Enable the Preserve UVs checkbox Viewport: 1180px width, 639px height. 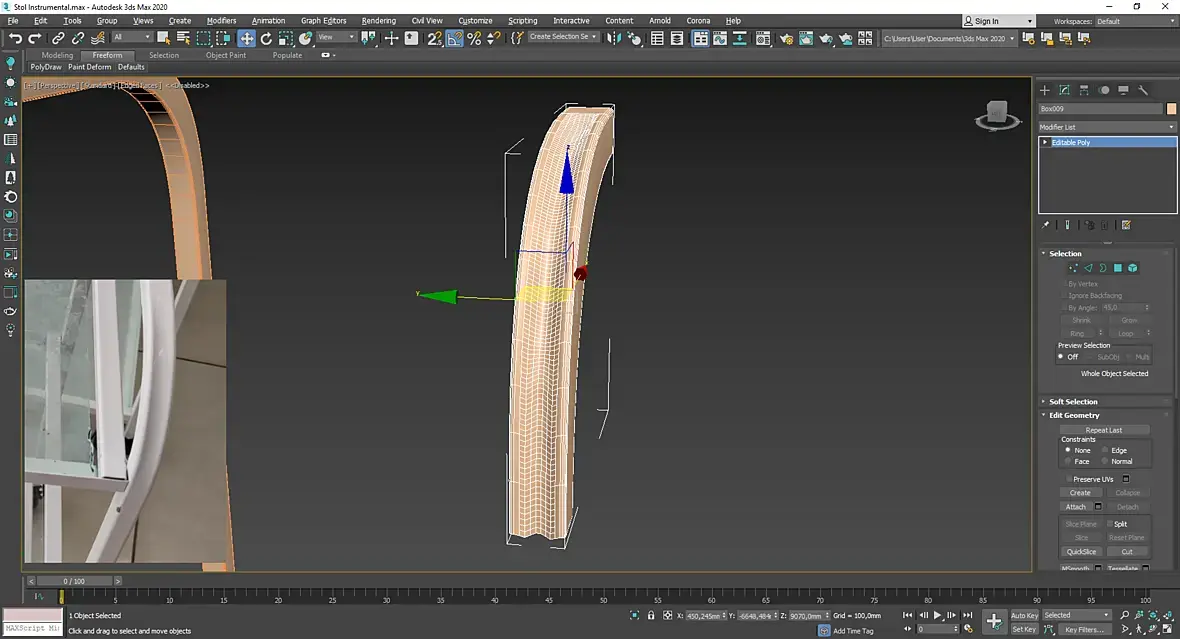tap(1068, 479)
